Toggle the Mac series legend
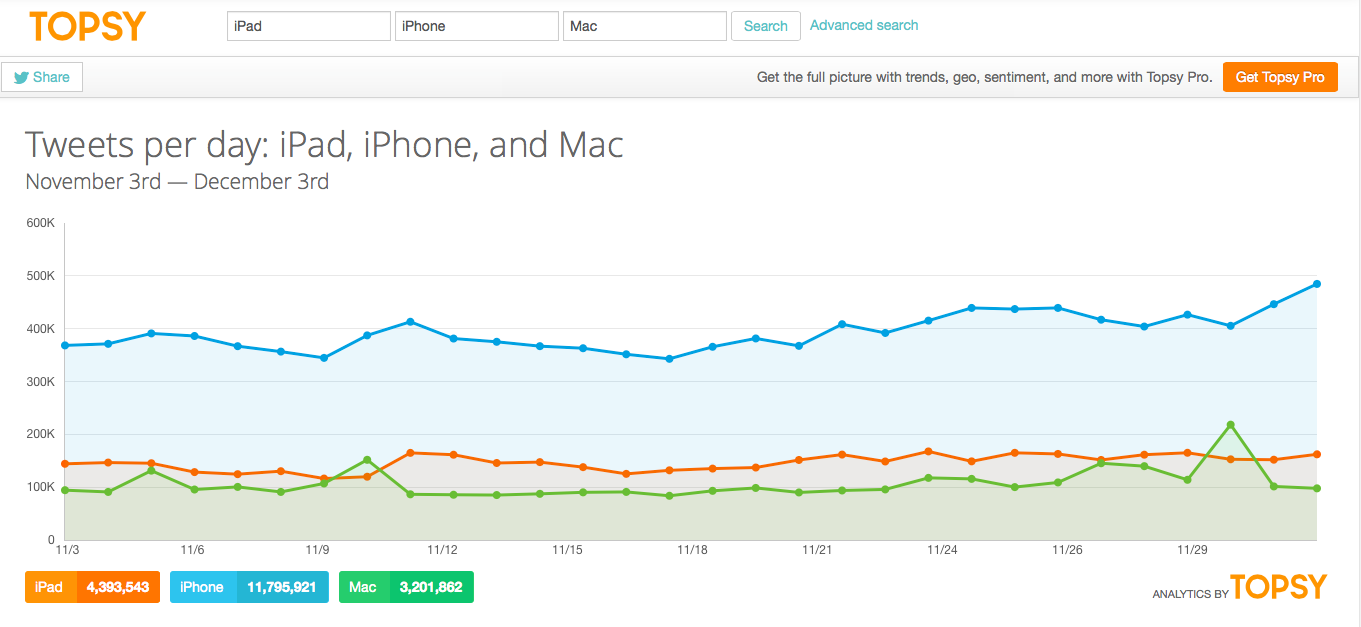Image resolution: width=1361 pixels, height=627 pixels. (363, 587)
